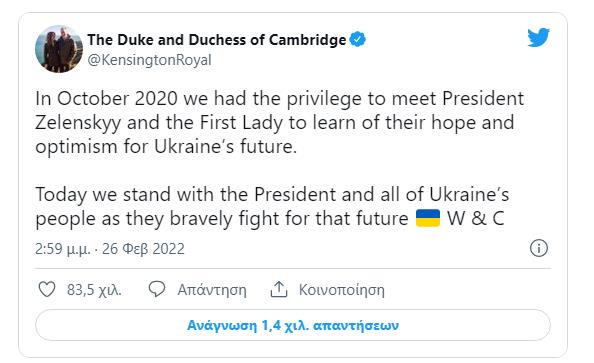The height and width of the screenshot is (363, 594).
Task: Click the tweet's first paragraph about October 2020
Action: [280, 123]
